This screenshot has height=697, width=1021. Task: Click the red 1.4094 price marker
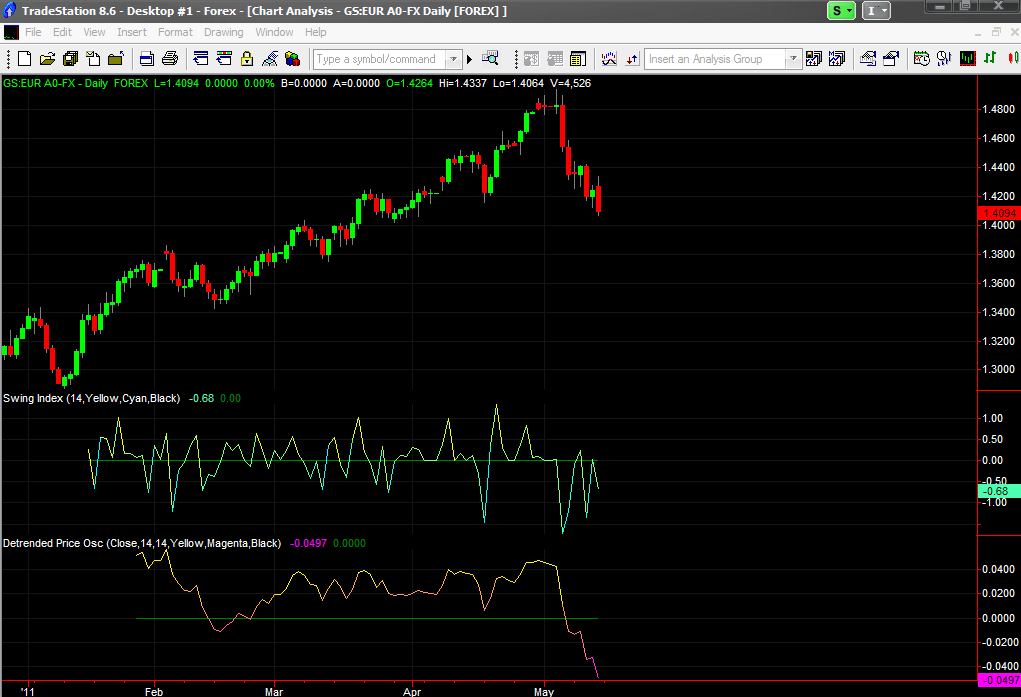tap(999, 213)
